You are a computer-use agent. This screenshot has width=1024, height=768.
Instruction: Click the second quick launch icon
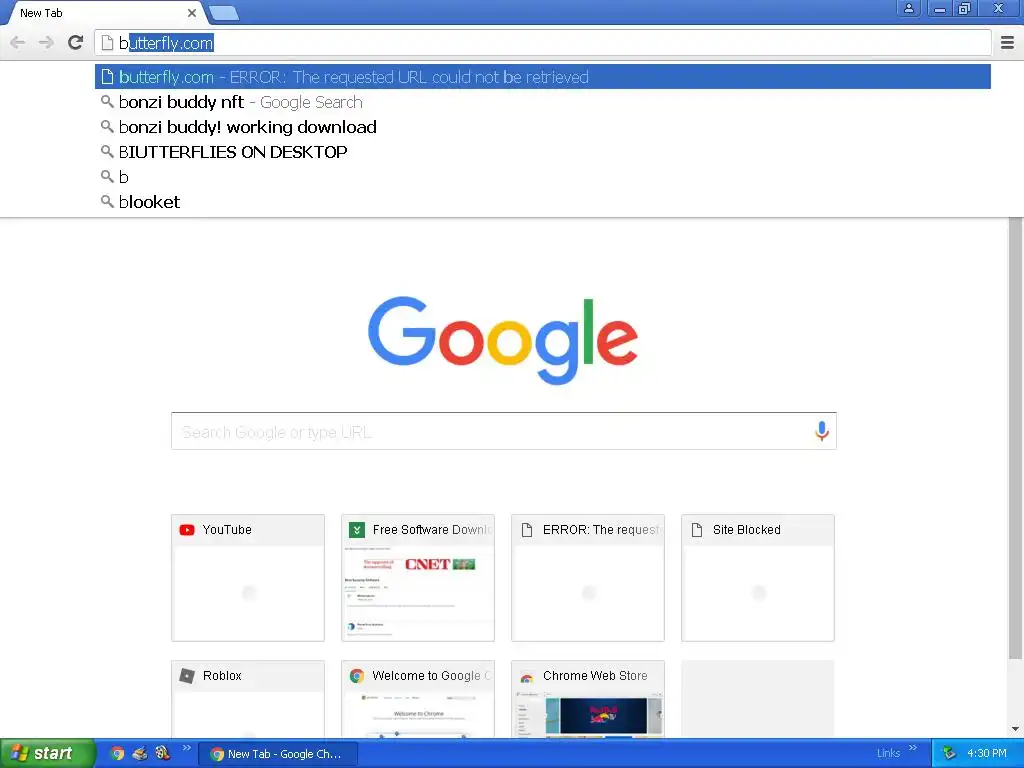[140, 754]
